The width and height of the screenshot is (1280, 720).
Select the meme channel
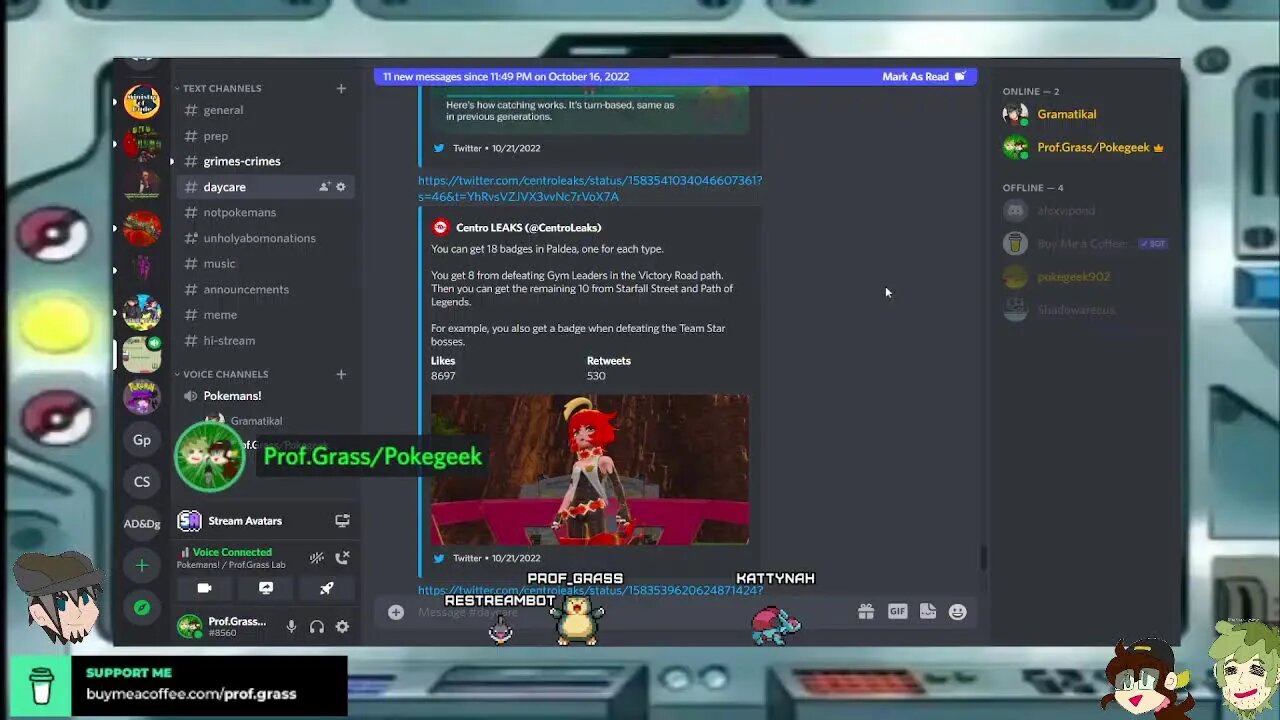[x=265, y=315]
